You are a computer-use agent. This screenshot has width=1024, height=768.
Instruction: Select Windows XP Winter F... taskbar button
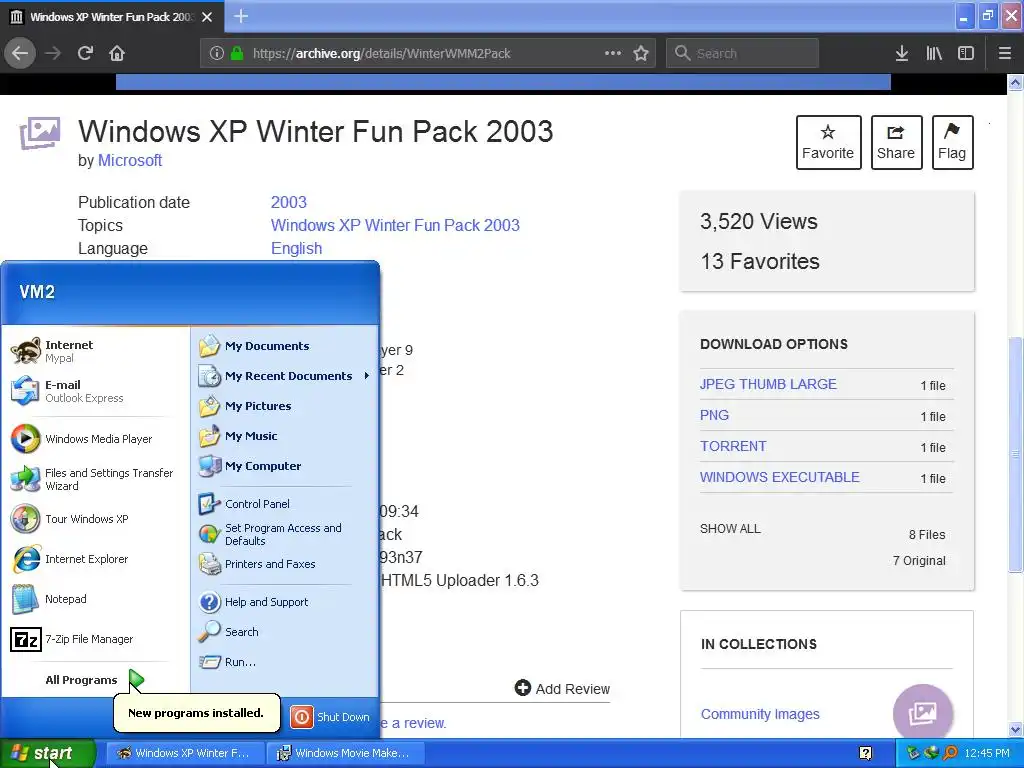point(185,753)
